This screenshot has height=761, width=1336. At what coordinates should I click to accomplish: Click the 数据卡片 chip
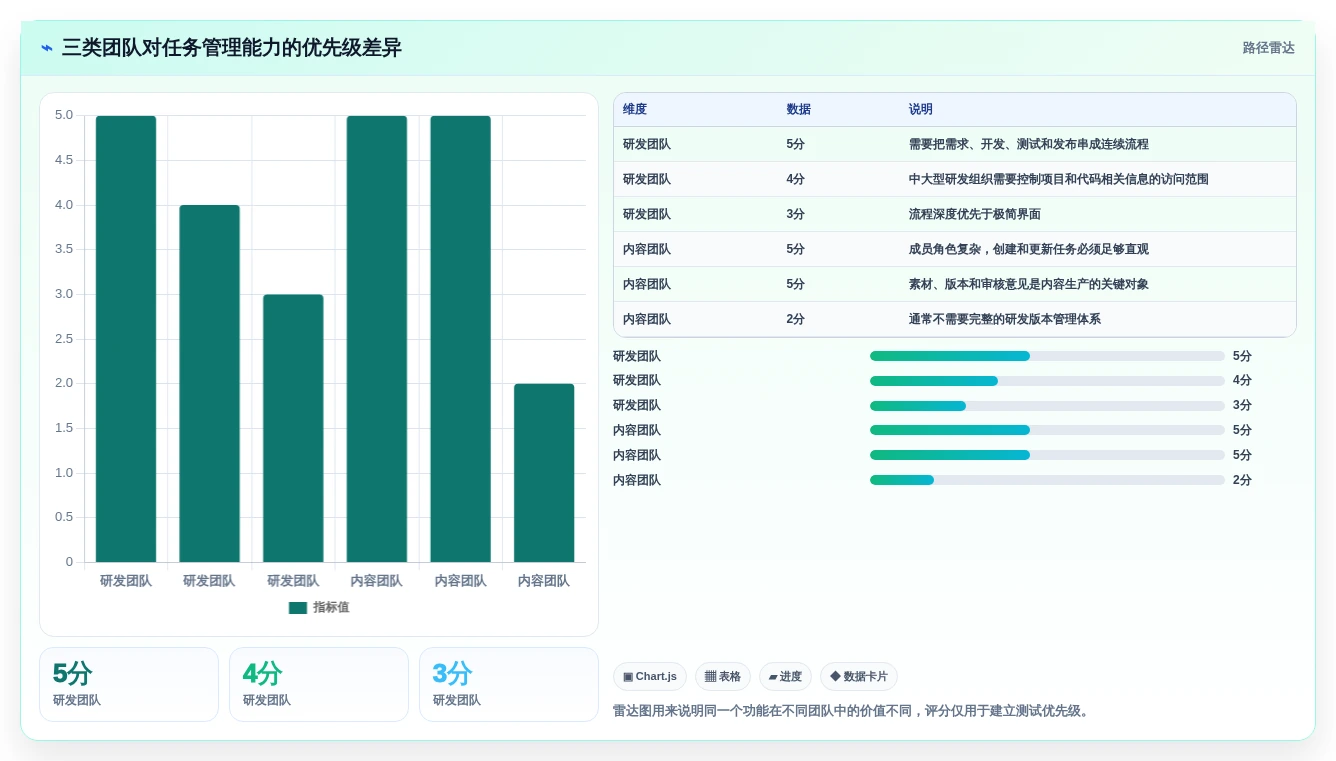[859, 677]
